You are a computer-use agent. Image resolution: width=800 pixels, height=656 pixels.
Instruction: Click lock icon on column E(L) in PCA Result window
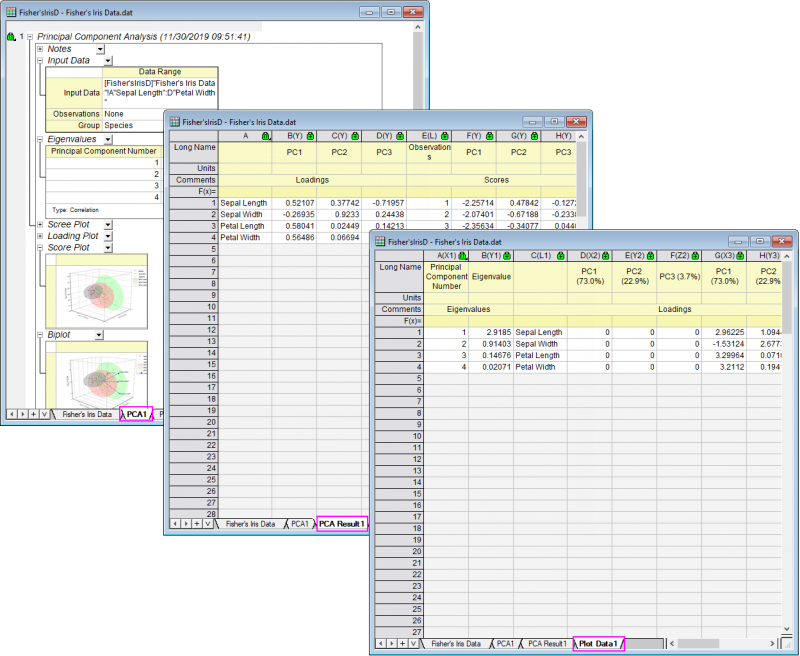445,136
